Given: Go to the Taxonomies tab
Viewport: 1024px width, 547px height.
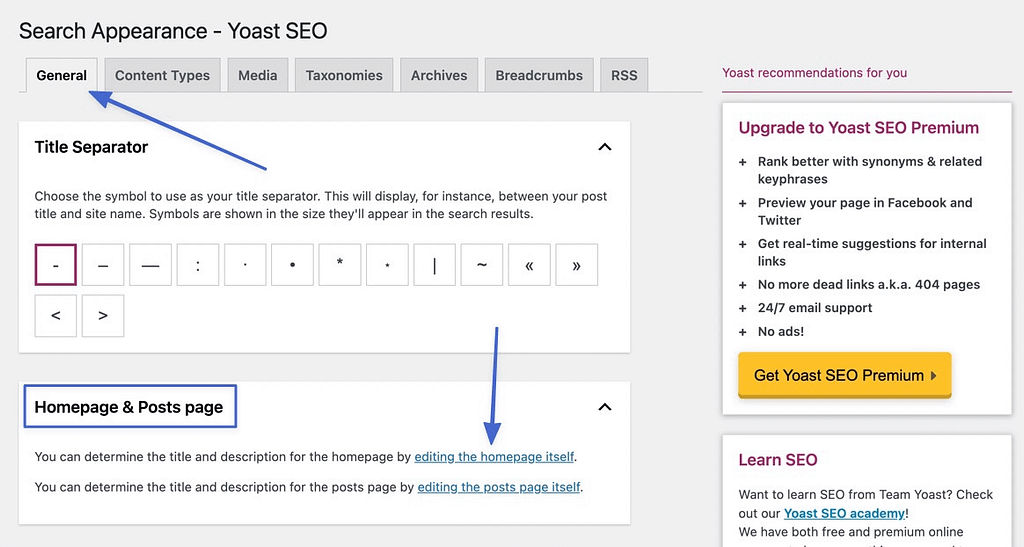Looking at the screenshot, I should (x=344, y=75).
